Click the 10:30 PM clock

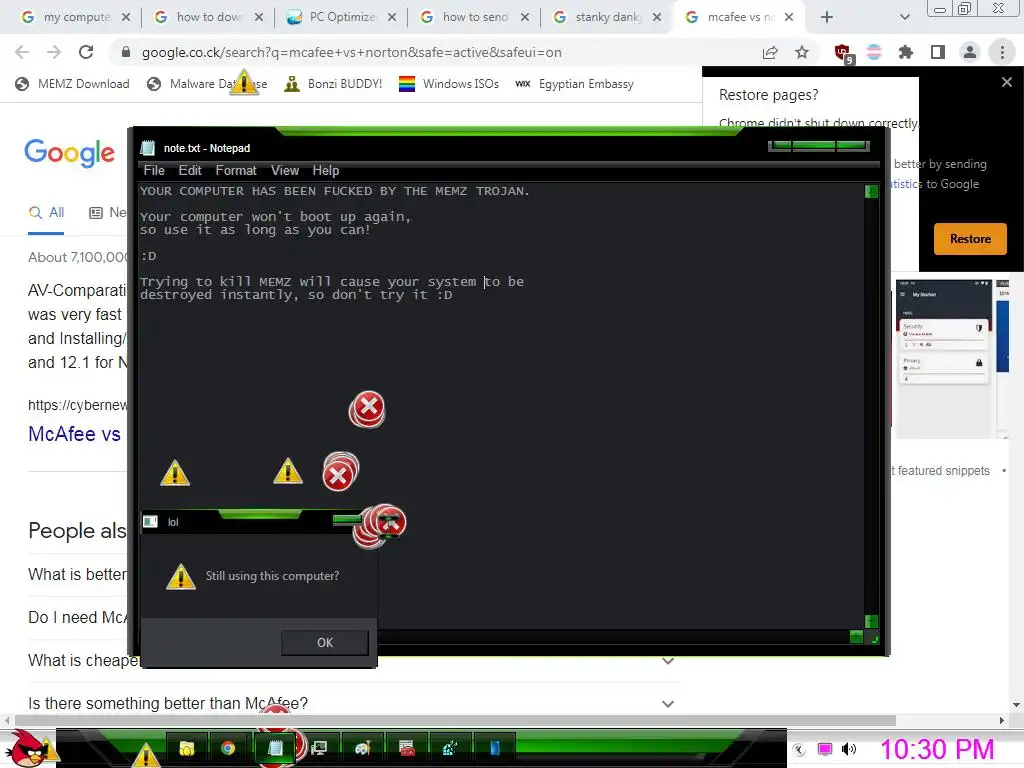[x=937, y=749]
